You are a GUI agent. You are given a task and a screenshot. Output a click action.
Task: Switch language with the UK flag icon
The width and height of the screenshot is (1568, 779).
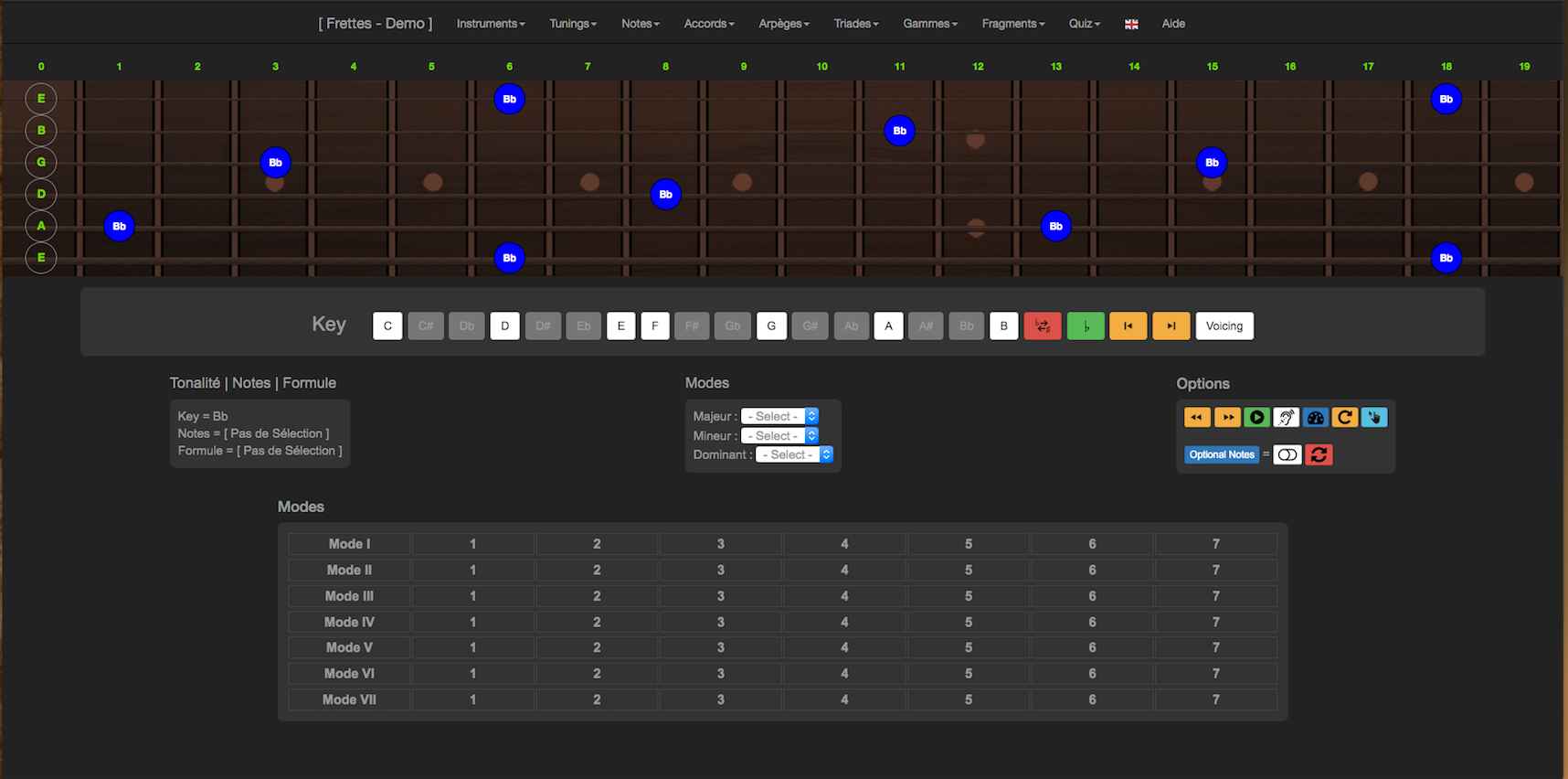1131,25
